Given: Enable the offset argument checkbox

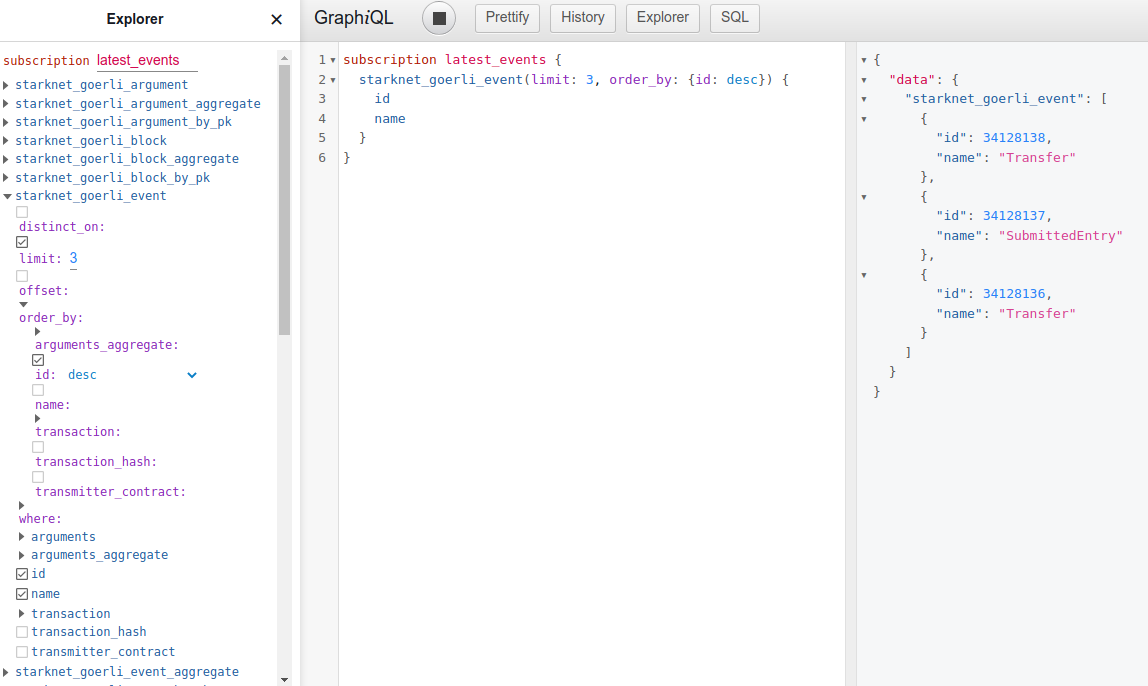Looking at the screenshot, I should [x=22, y=276].
